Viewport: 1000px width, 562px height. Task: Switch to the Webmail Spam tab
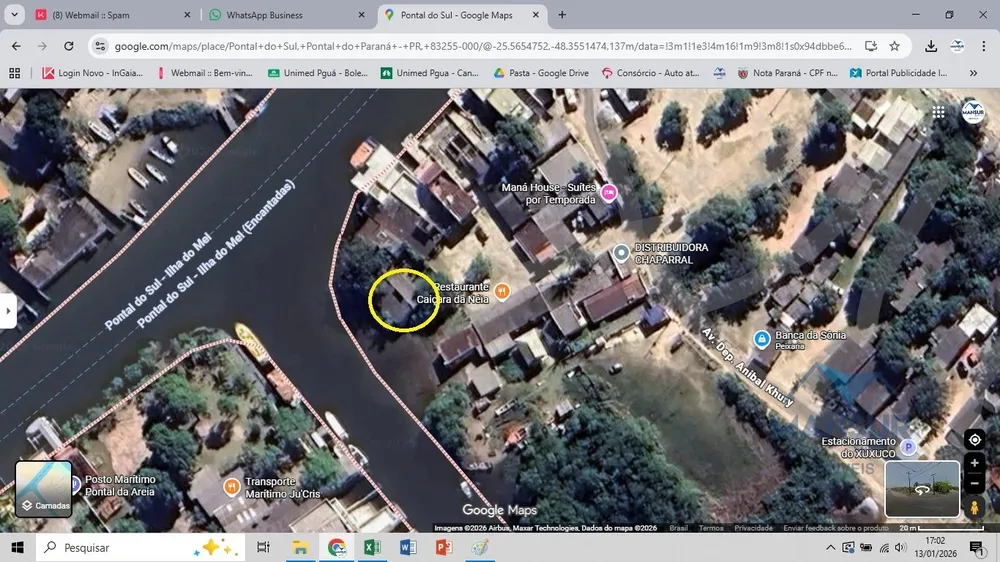point(112,15)
